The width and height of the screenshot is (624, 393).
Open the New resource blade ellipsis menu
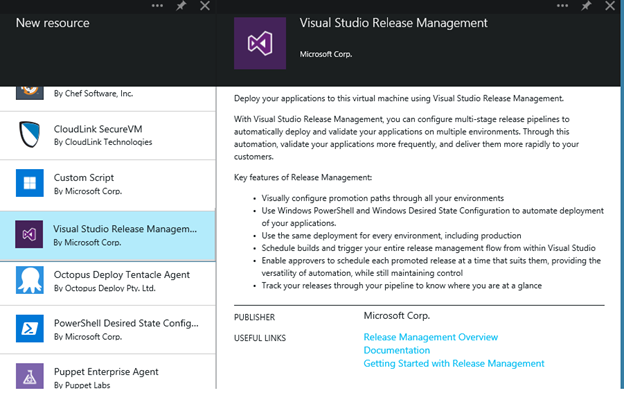[157, 6]
